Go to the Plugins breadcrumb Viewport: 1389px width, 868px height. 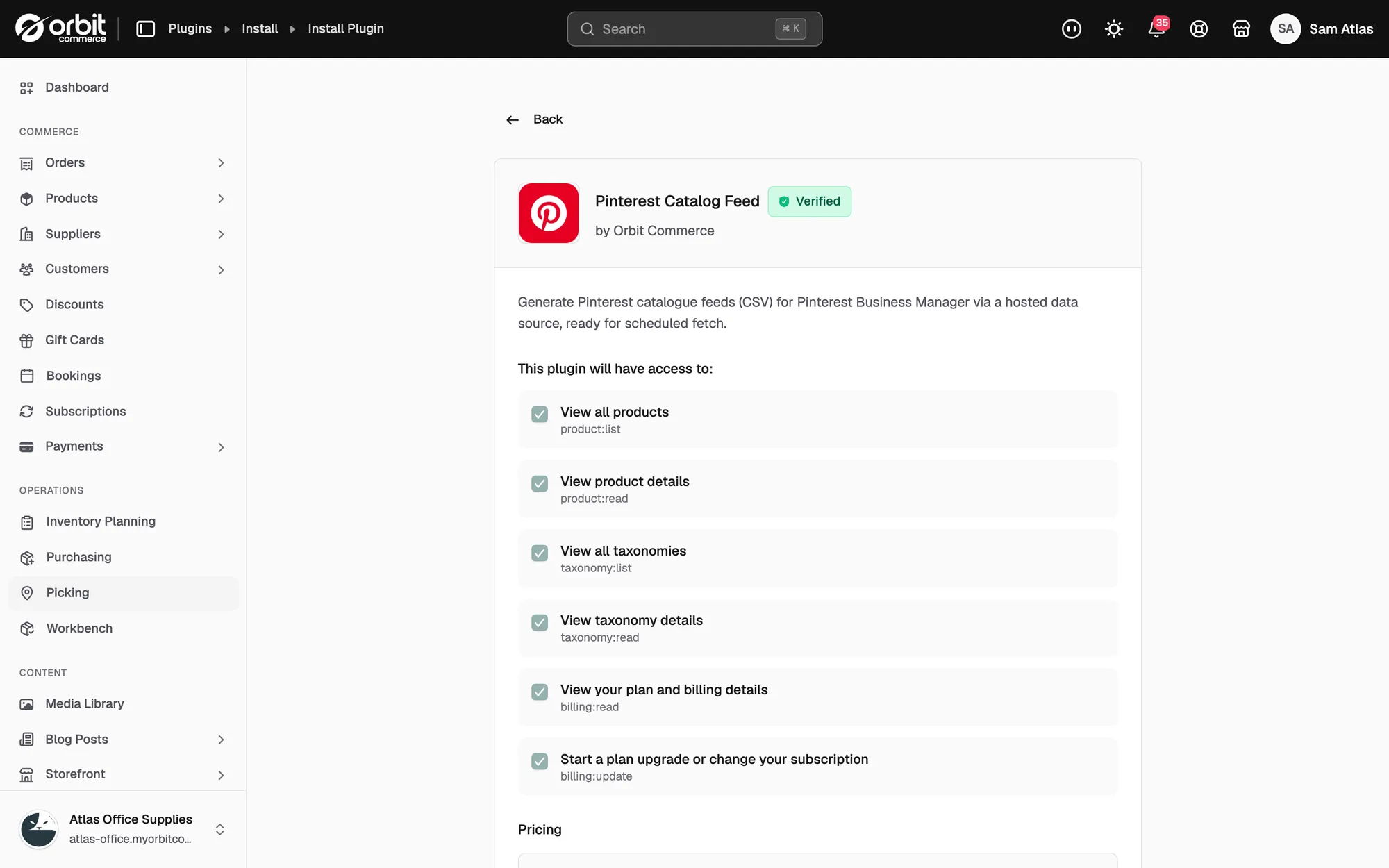coord(190,28)
